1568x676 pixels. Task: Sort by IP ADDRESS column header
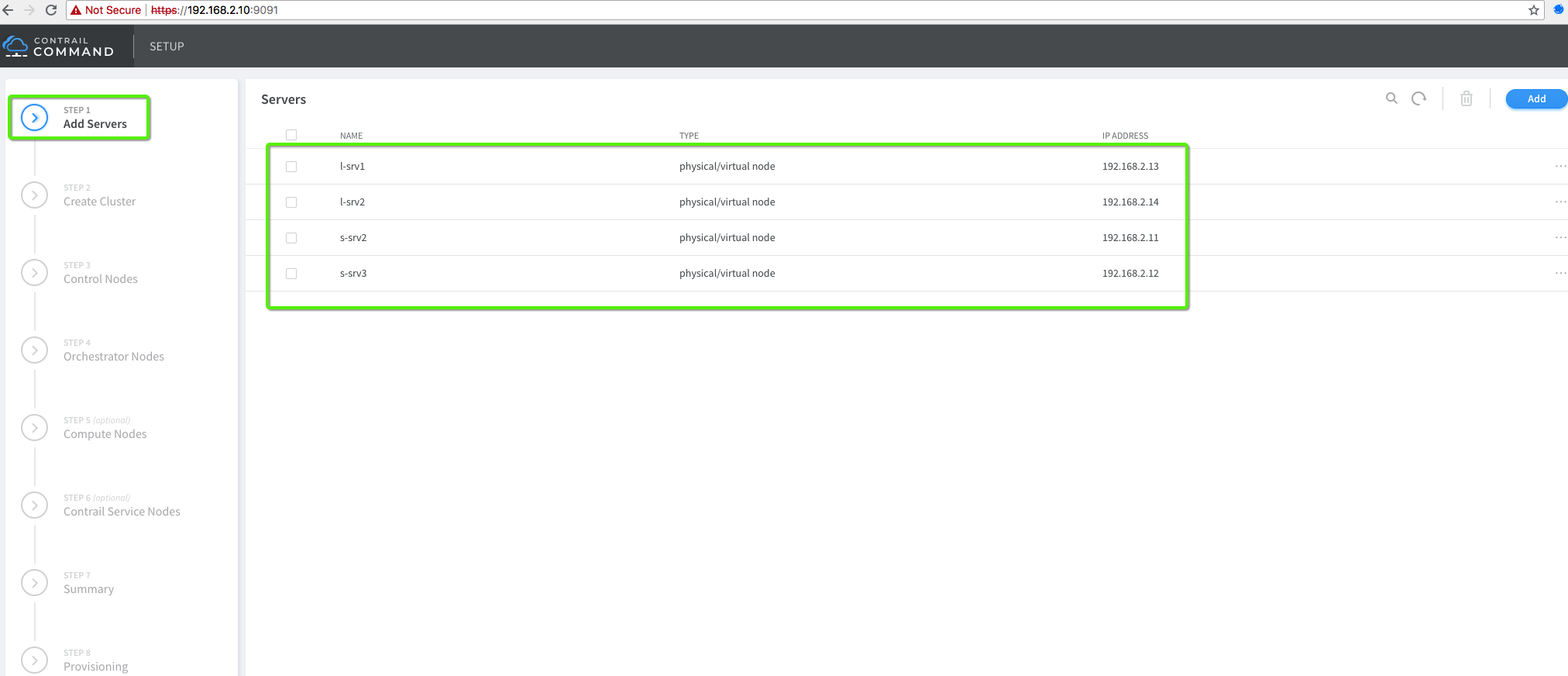point(1125,136)
